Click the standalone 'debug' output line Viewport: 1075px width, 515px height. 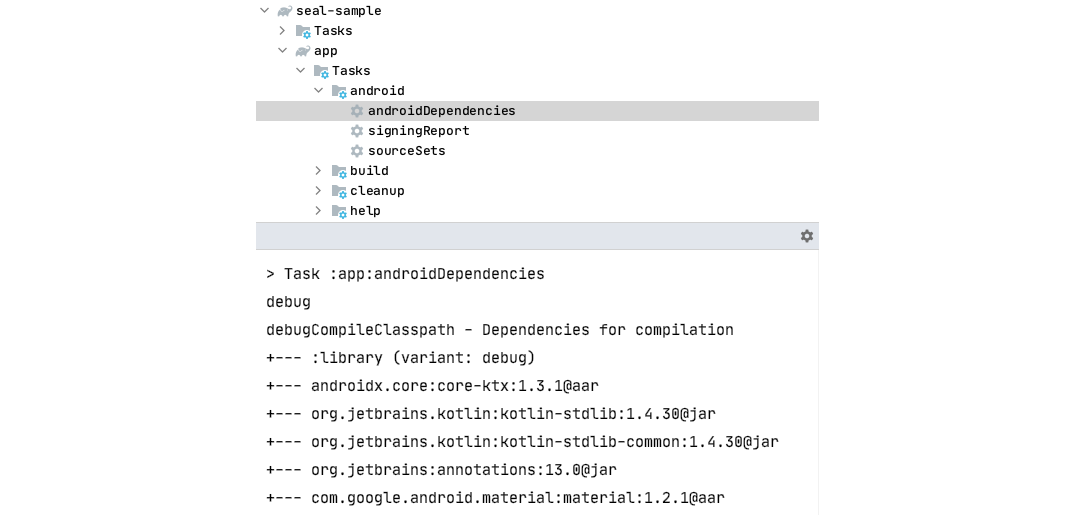(289, 302)
